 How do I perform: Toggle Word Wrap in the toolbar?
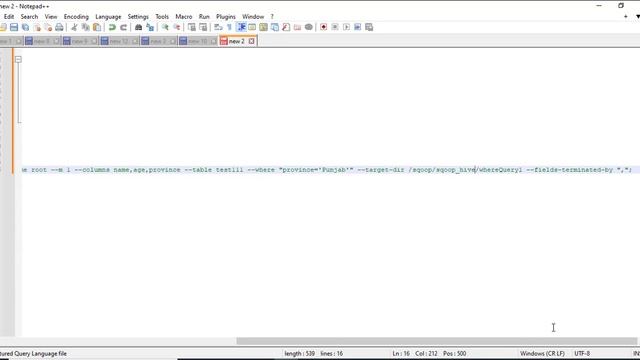pos(218,27)
